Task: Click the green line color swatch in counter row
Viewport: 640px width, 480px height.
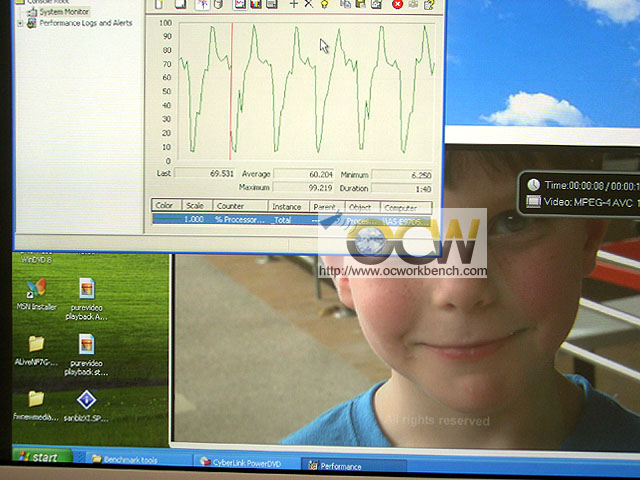Action: [167, 219]
